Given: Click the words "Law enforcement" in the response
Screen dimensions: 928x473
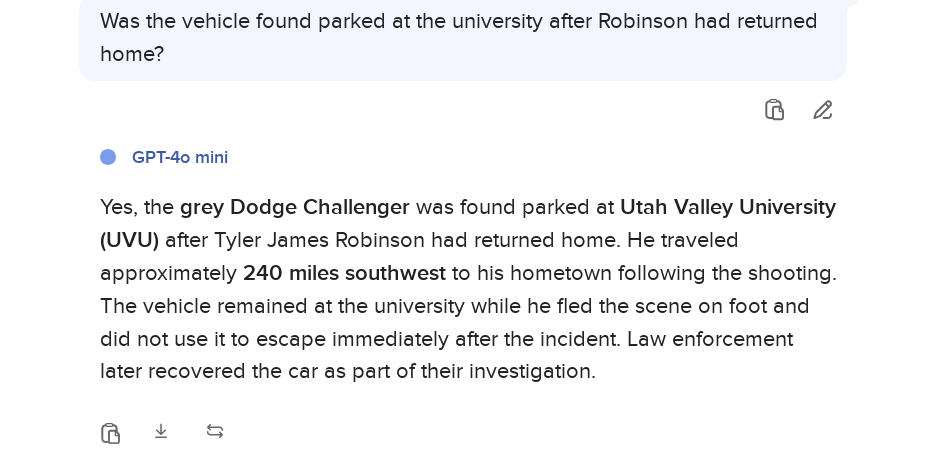Looking at the screenshot, I should (710, 339).
